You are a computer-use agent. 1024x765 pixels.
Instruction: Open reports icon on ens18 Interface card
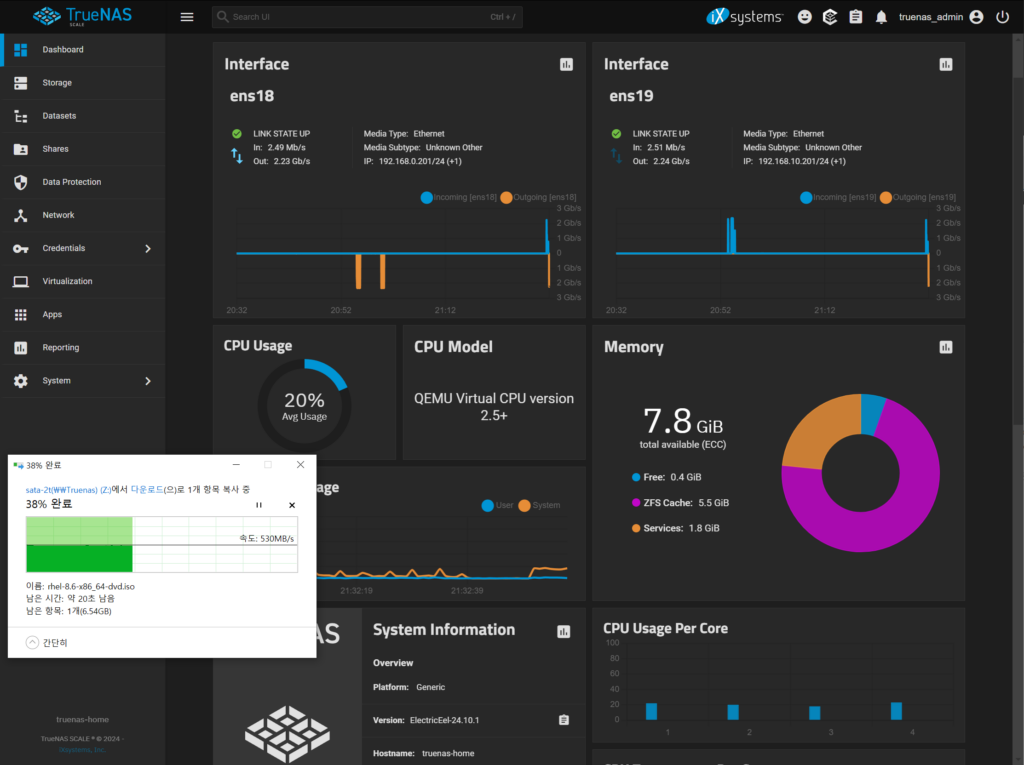[x=566, y=65]
